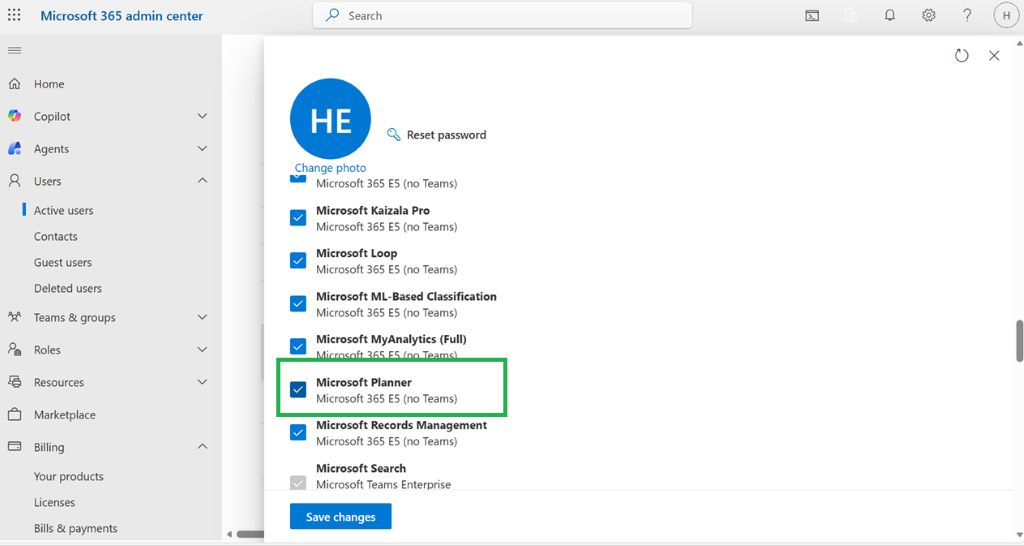Click the Resources printer icon
The width and height of the screenshot is (1024, 546).
14,382
